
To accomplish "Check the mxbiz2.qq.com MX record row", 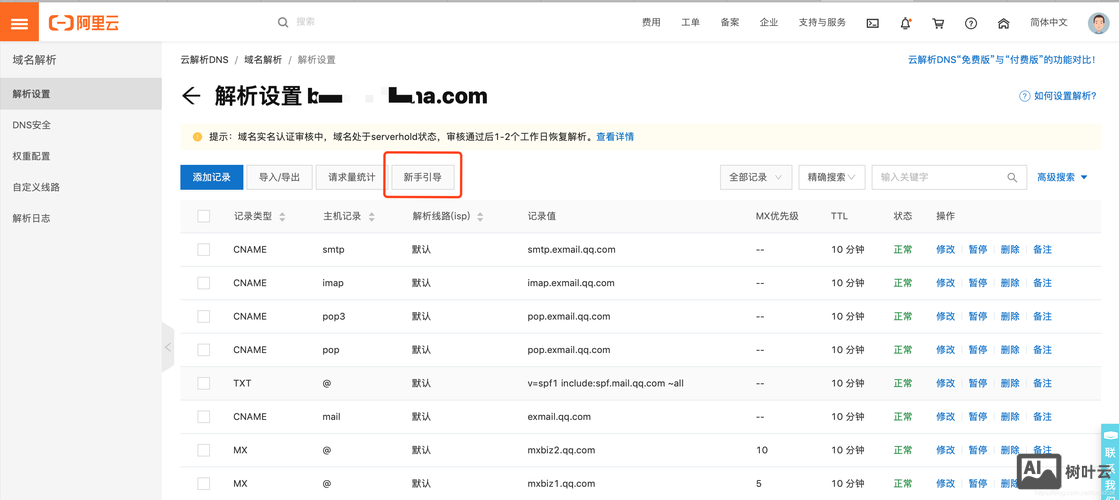I will [203, 450].
